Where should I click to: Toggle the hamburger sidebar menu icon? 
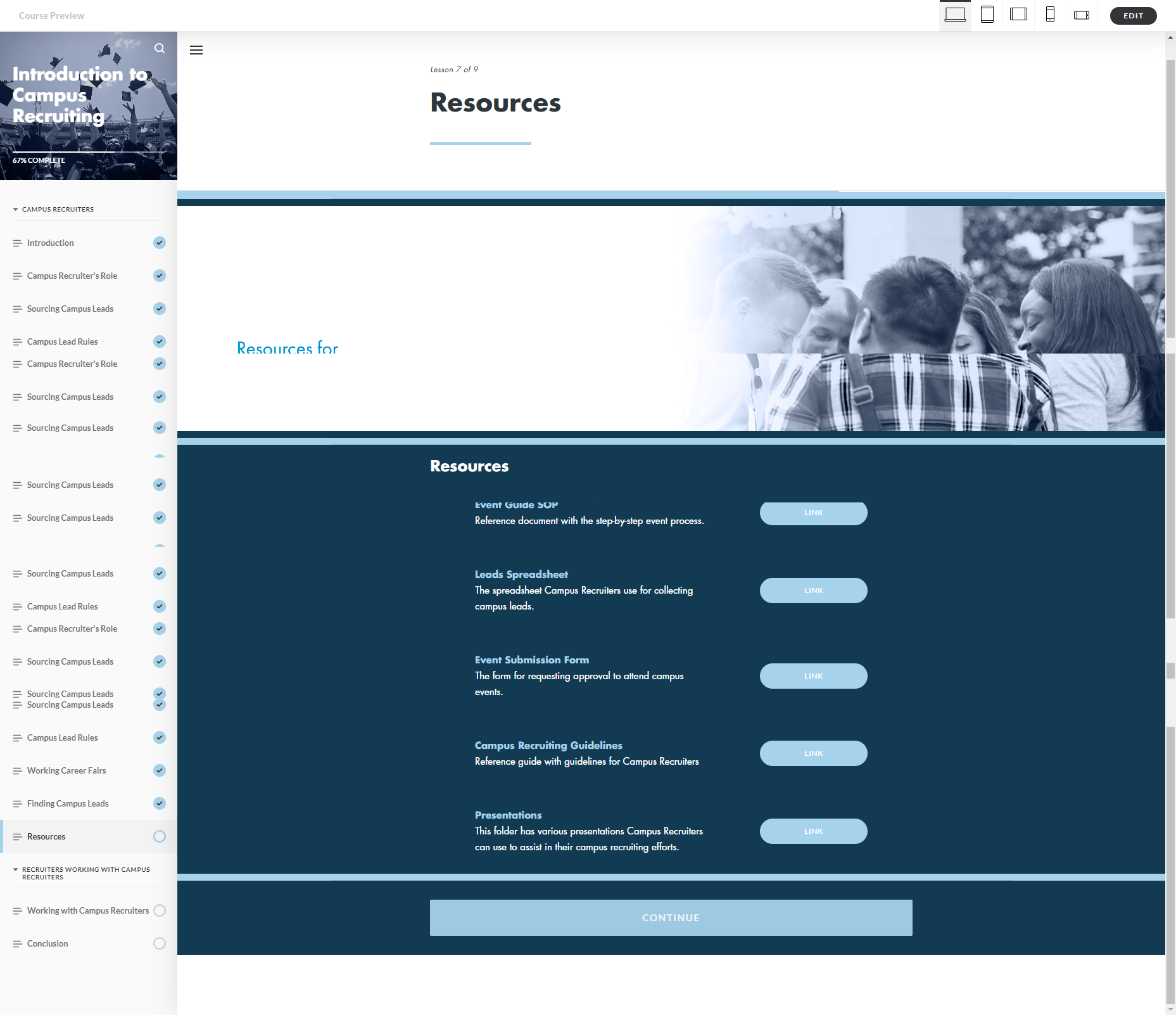[196, 50]
